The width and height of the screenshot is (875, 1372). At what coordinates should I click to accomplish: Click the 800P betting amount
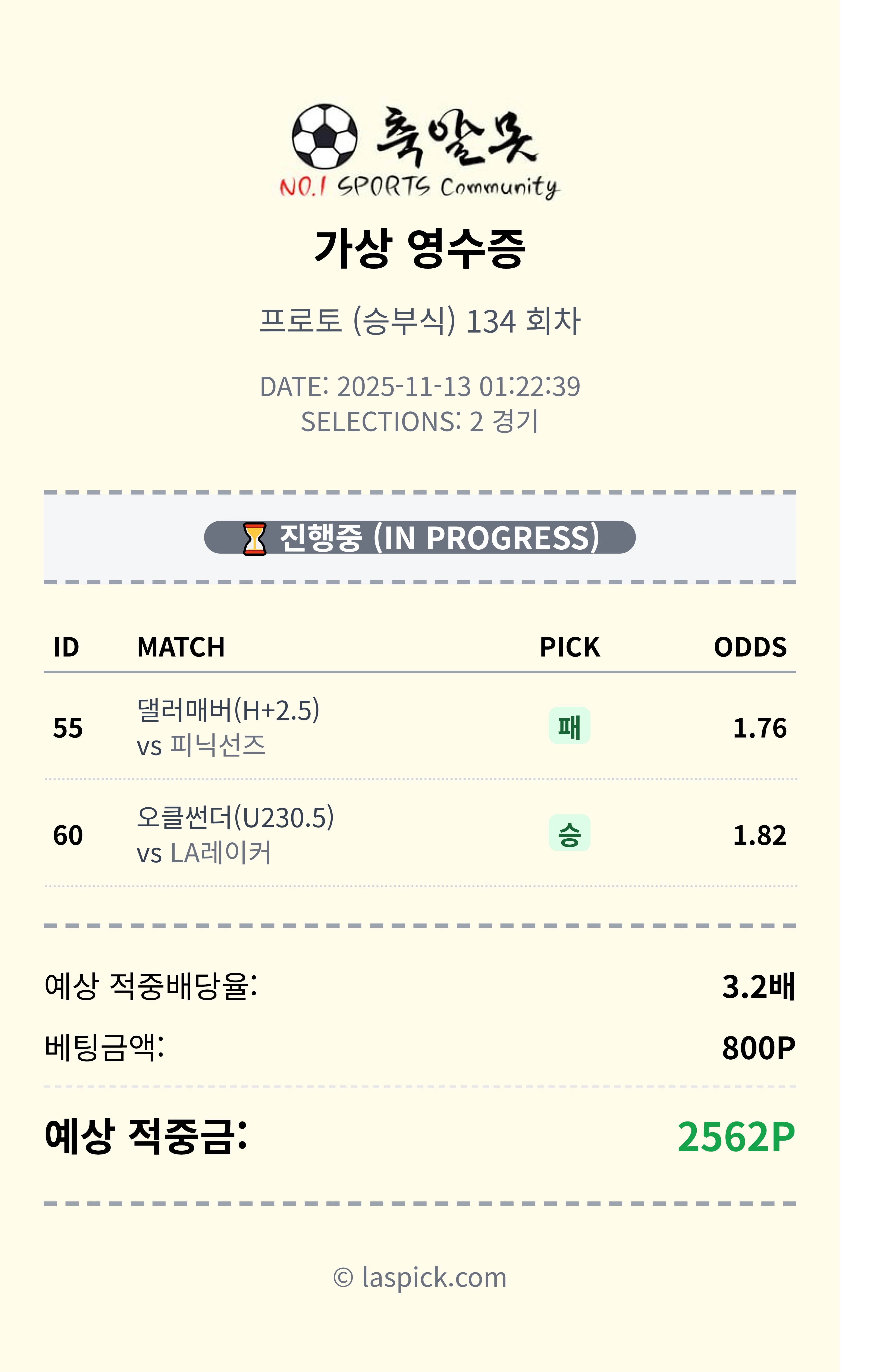point(758,1048)
